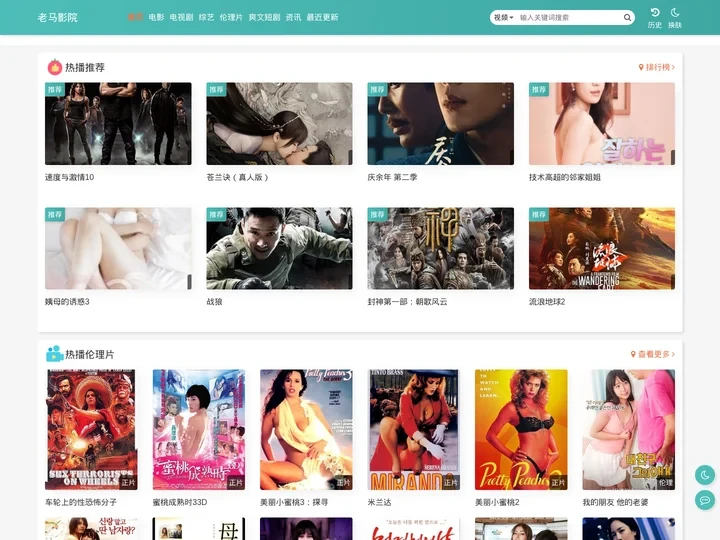
Task: Open the 庆余年 第二季 thumbnail
Action: [440, 124]
